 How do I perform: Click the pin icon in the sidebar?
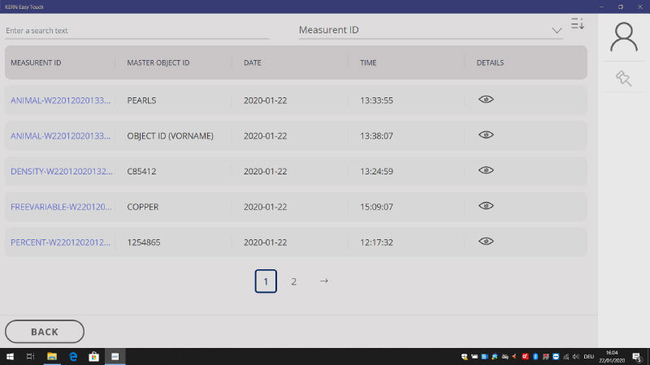[623, 78]
